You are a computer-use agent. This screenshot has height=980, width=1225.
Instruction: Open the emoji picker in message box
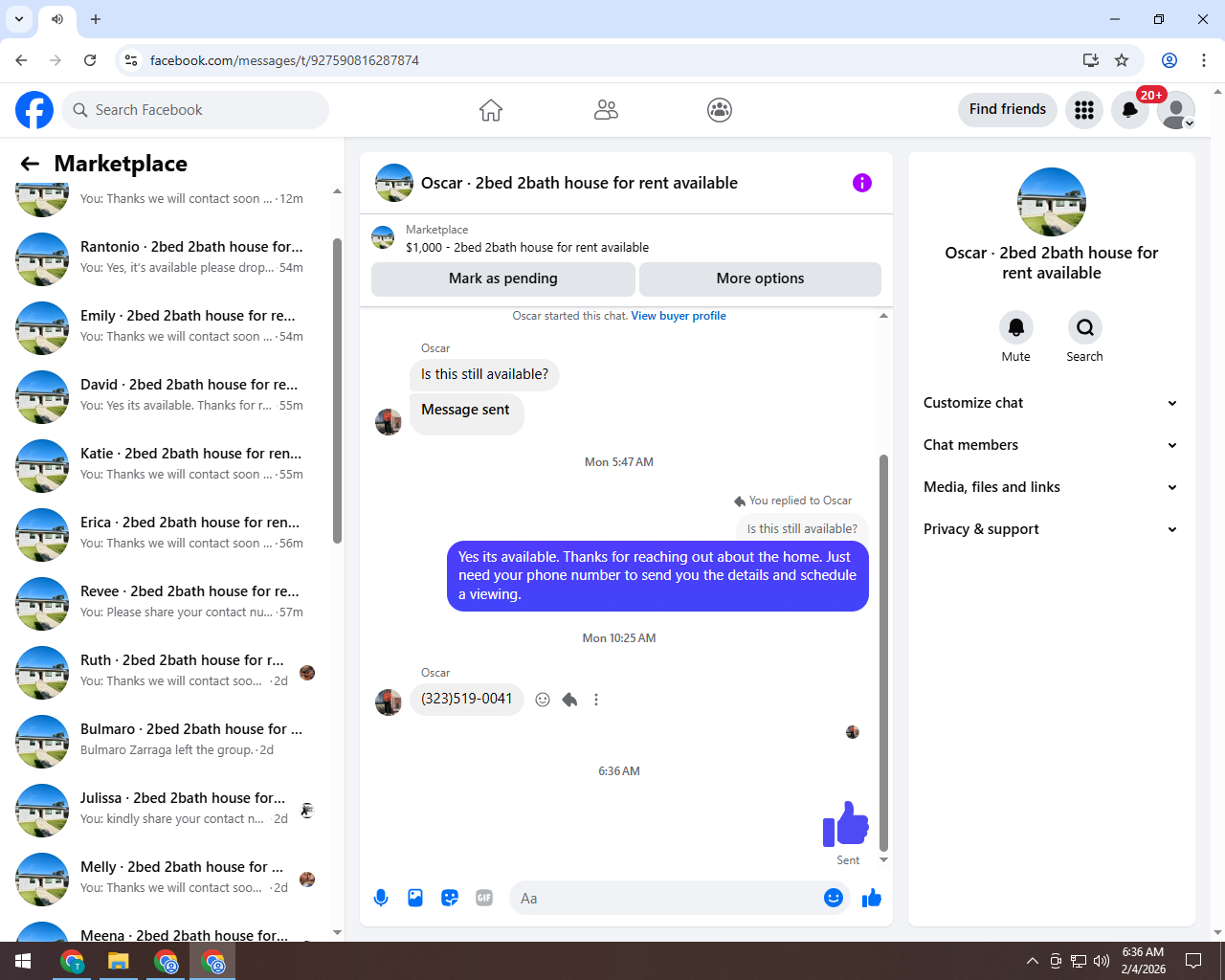834,898
